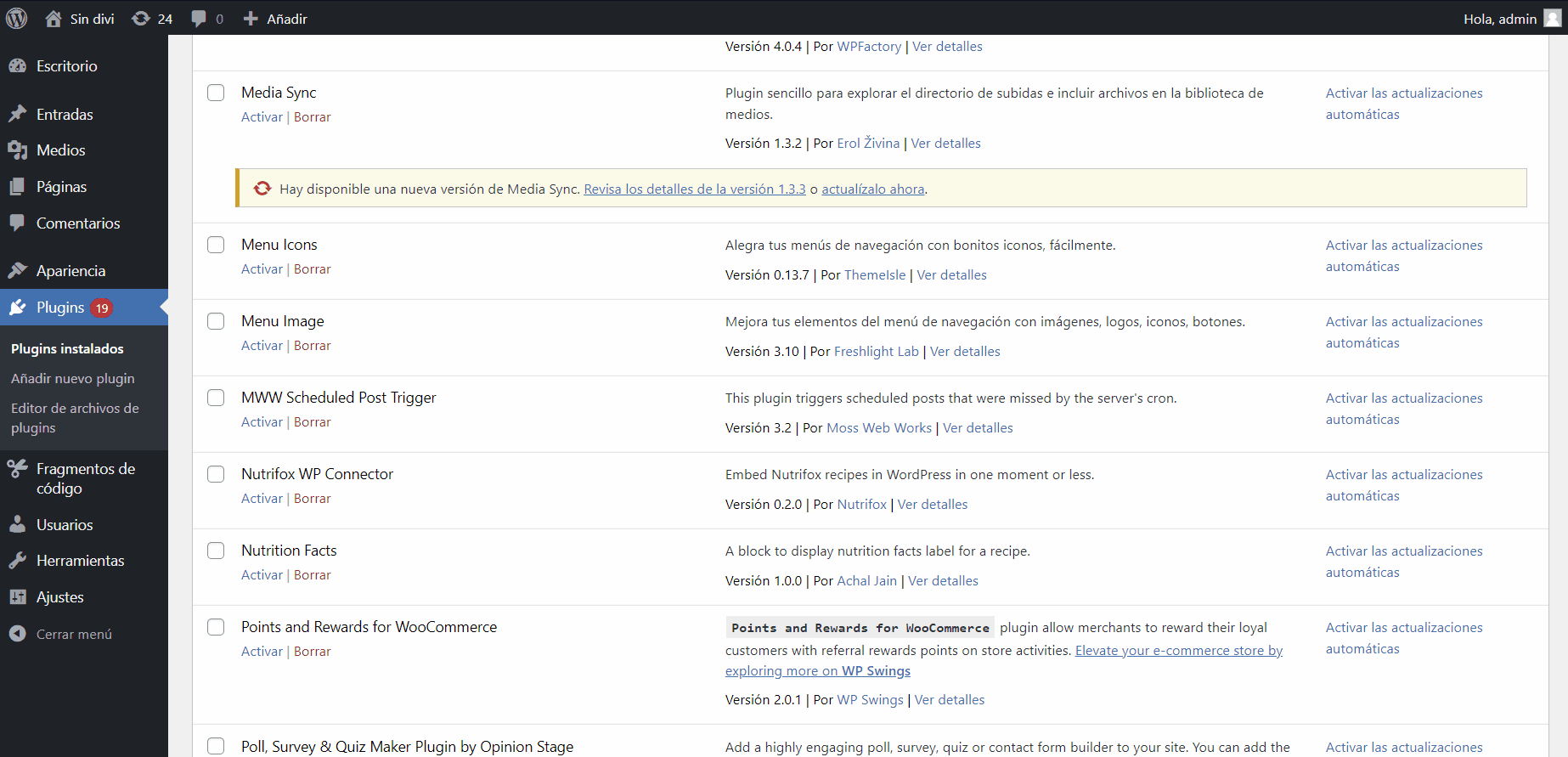1568x757 pixels.
Task: Click the updates icon showing 24
Action: point(141,19)
